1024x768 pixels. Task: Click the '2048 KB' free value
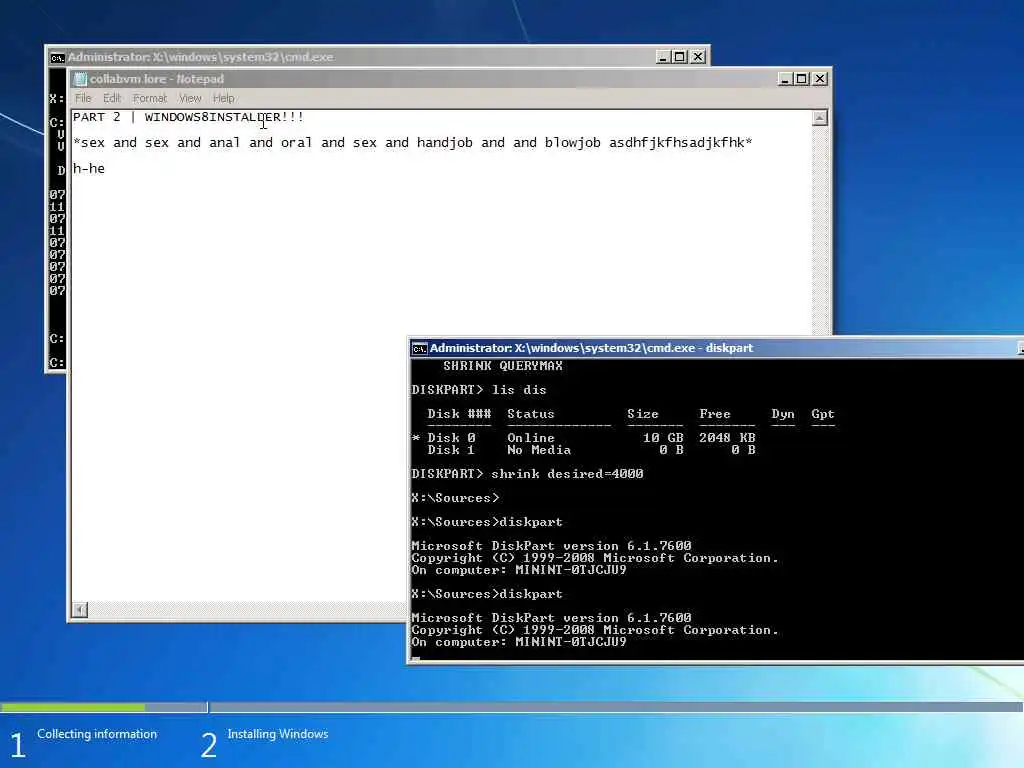point(727,438)
